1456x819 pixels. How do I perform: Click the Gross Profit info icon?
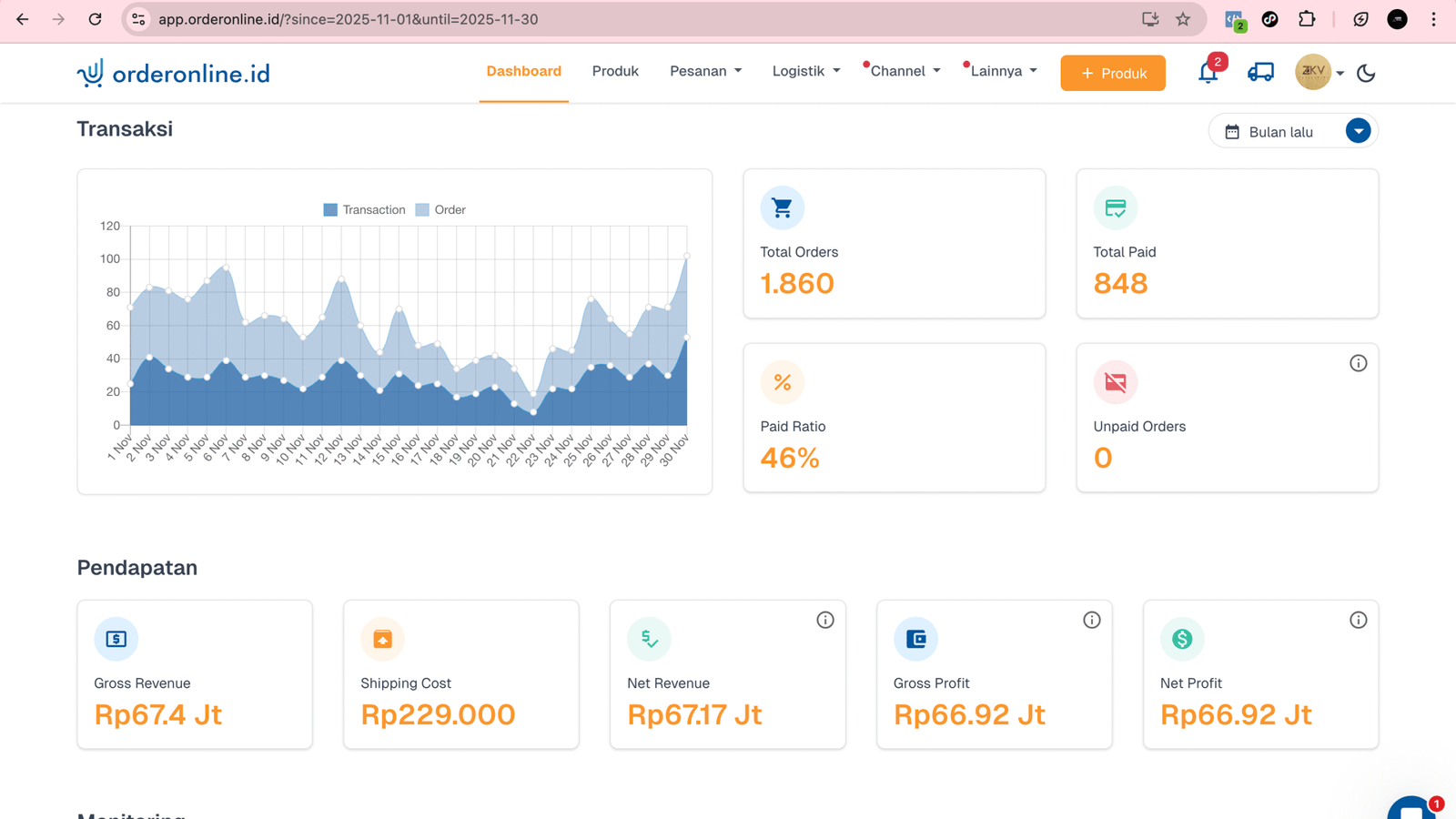coord(1091,620)
